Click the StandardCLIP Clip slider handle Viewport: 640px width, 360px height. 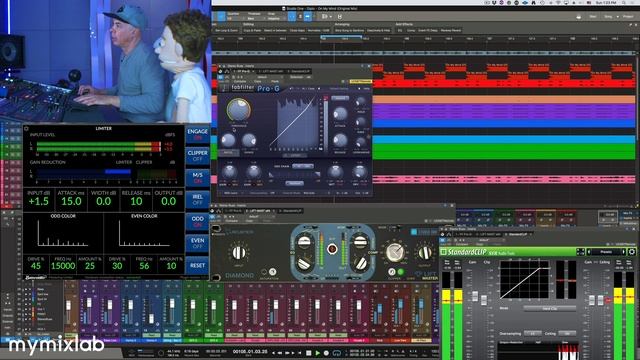tap(484, 300)
